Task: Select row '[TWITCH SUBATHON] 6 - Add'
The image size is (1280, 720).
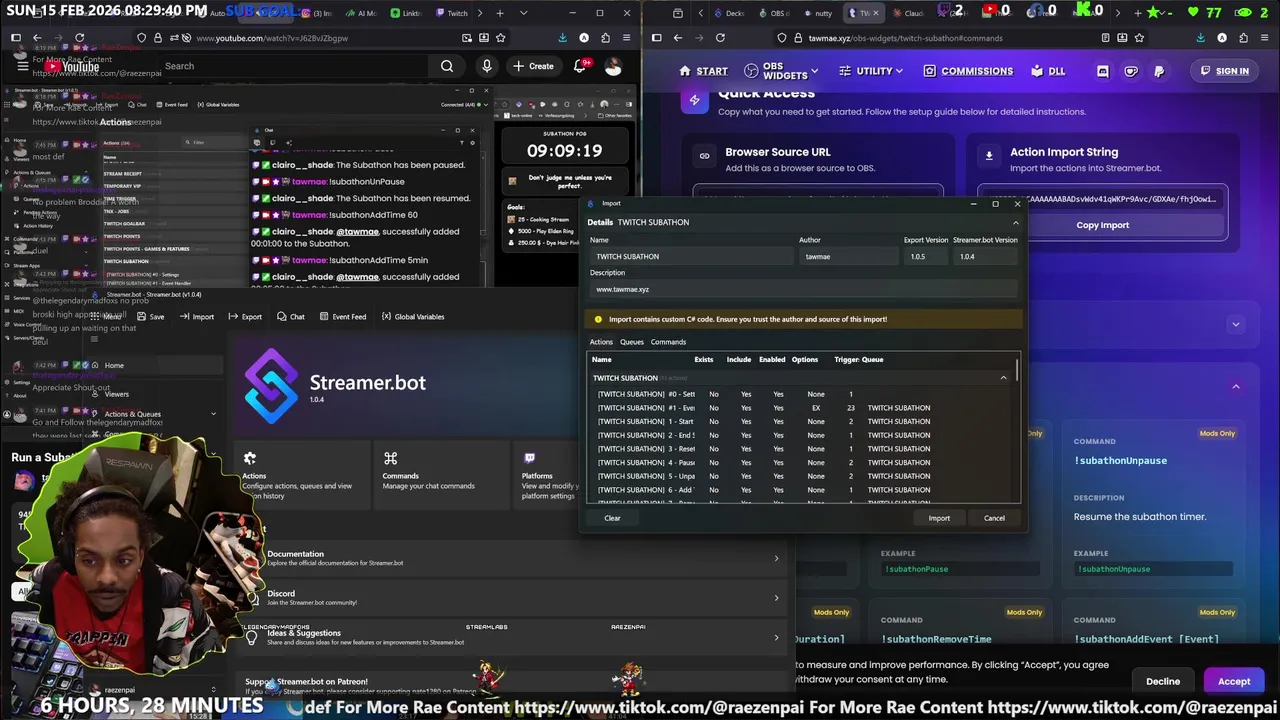Action: pyautogui.click(x=800, y=490)
